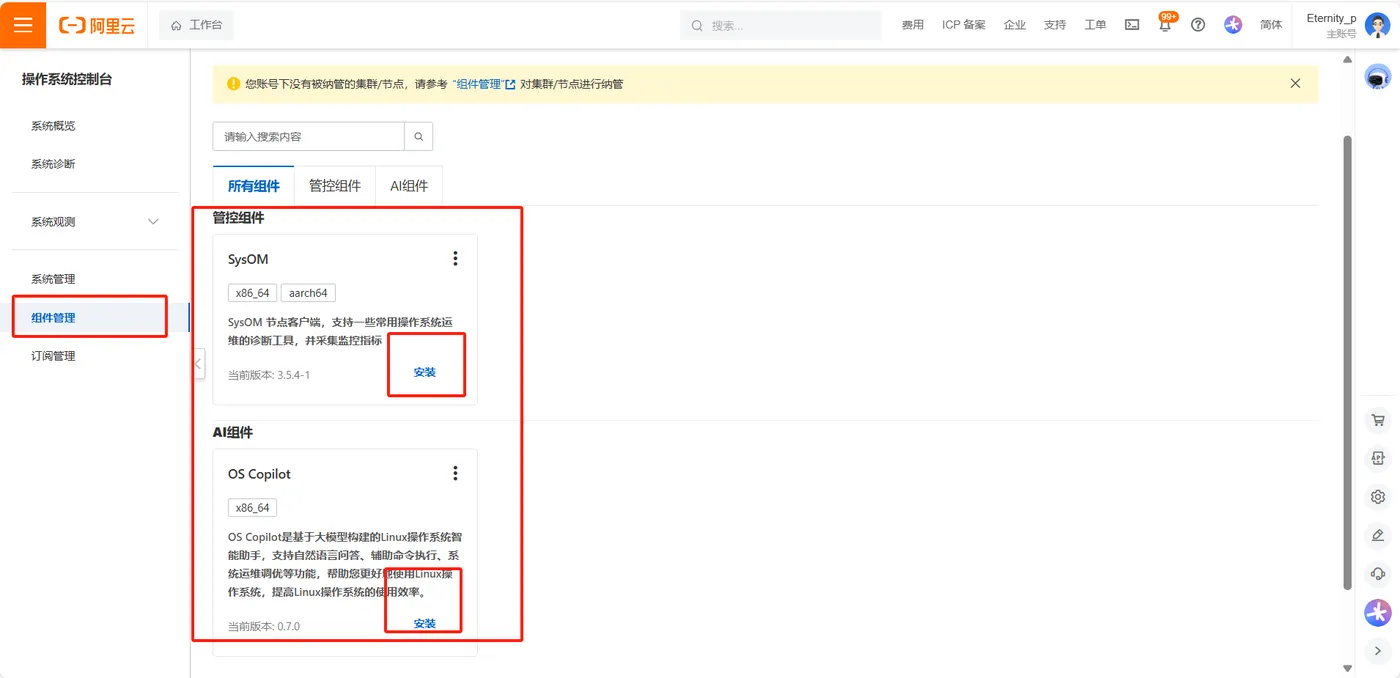1400x678 pixels.
Task: Open the purple AI icon in right rail
Action: click(1378, 612)
